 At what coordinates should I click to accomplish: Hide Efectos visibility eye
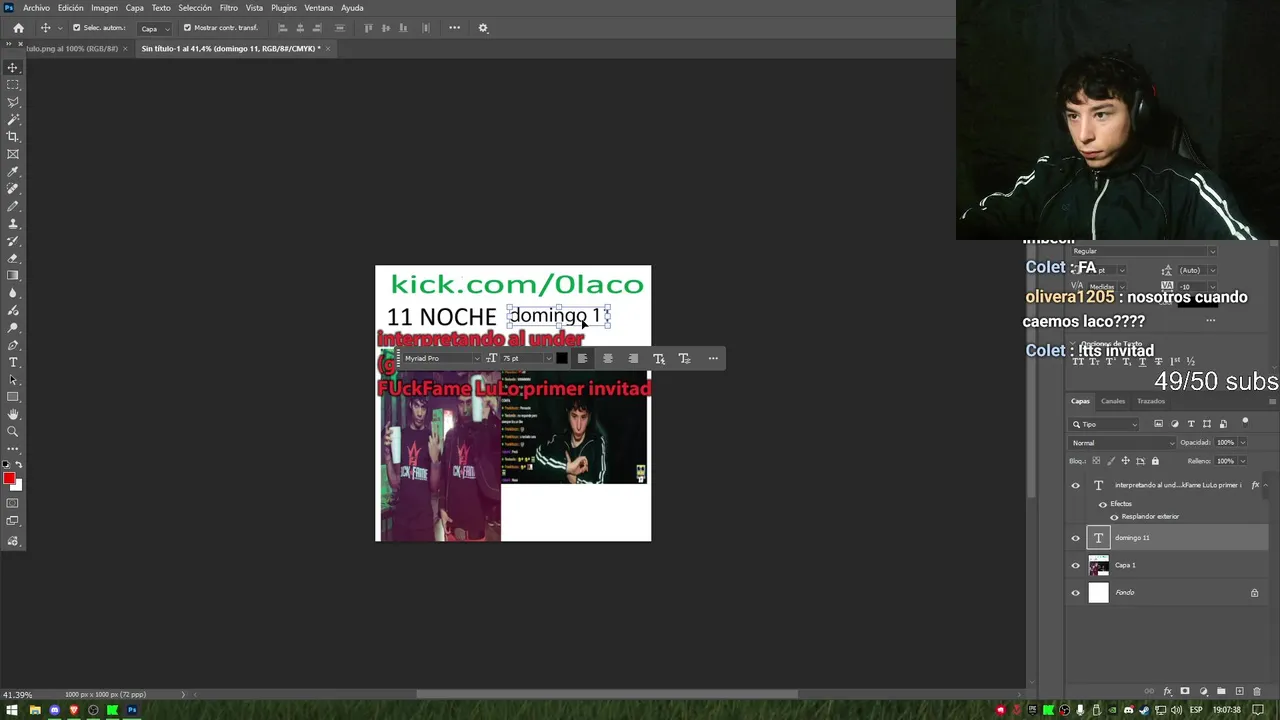pyautogui.click(x=1103, y=504)
